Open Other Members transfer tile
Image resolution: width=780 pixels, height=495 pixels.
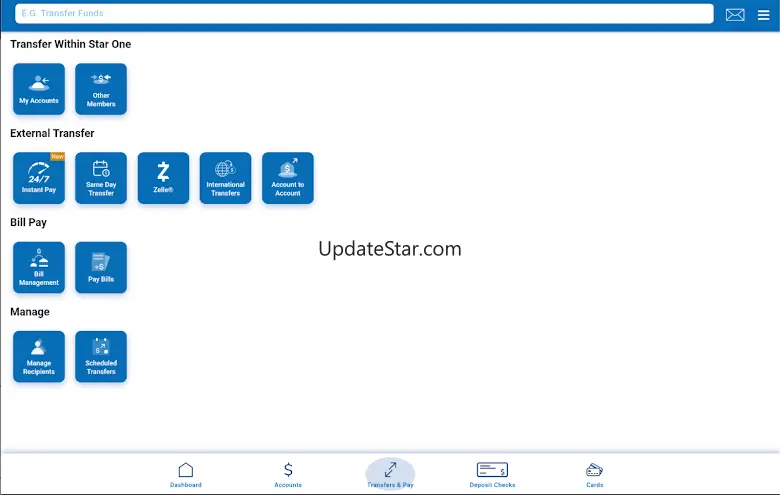(101, 89)
